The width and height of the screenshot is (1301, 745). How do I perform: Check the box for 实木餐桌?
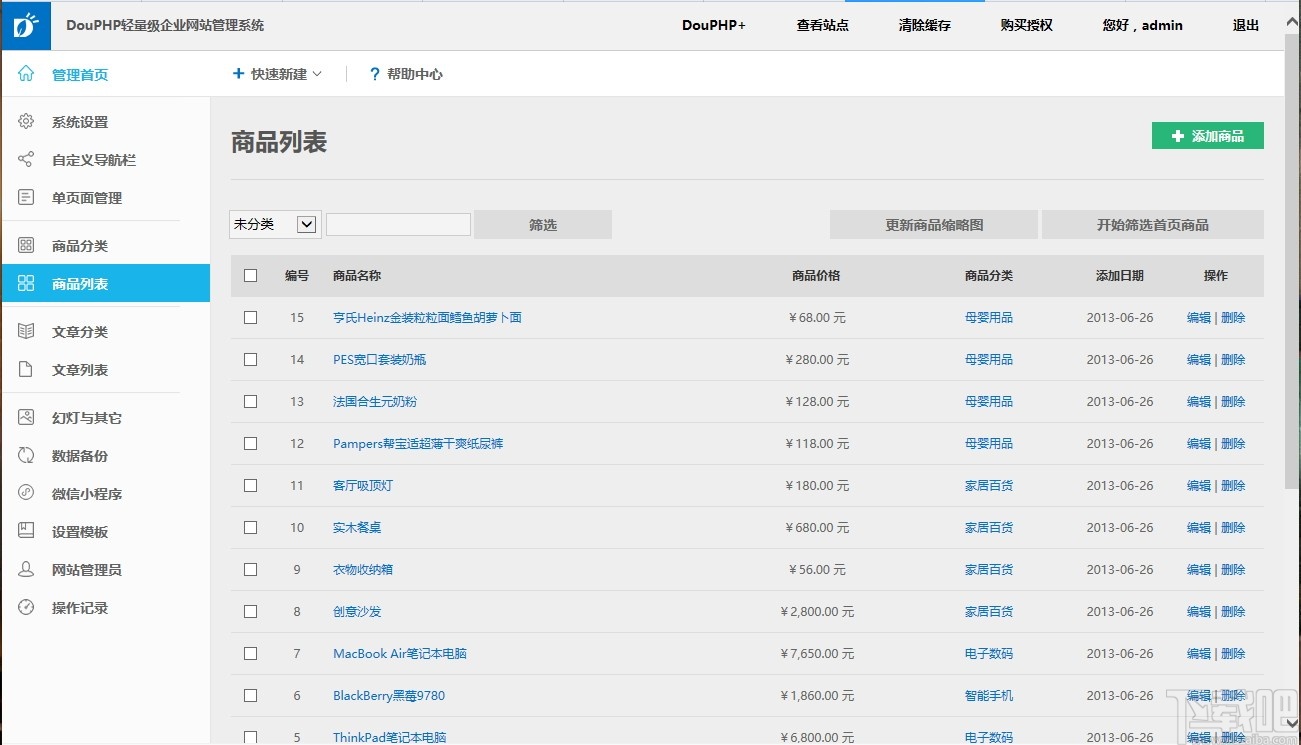tap(250, 528)
